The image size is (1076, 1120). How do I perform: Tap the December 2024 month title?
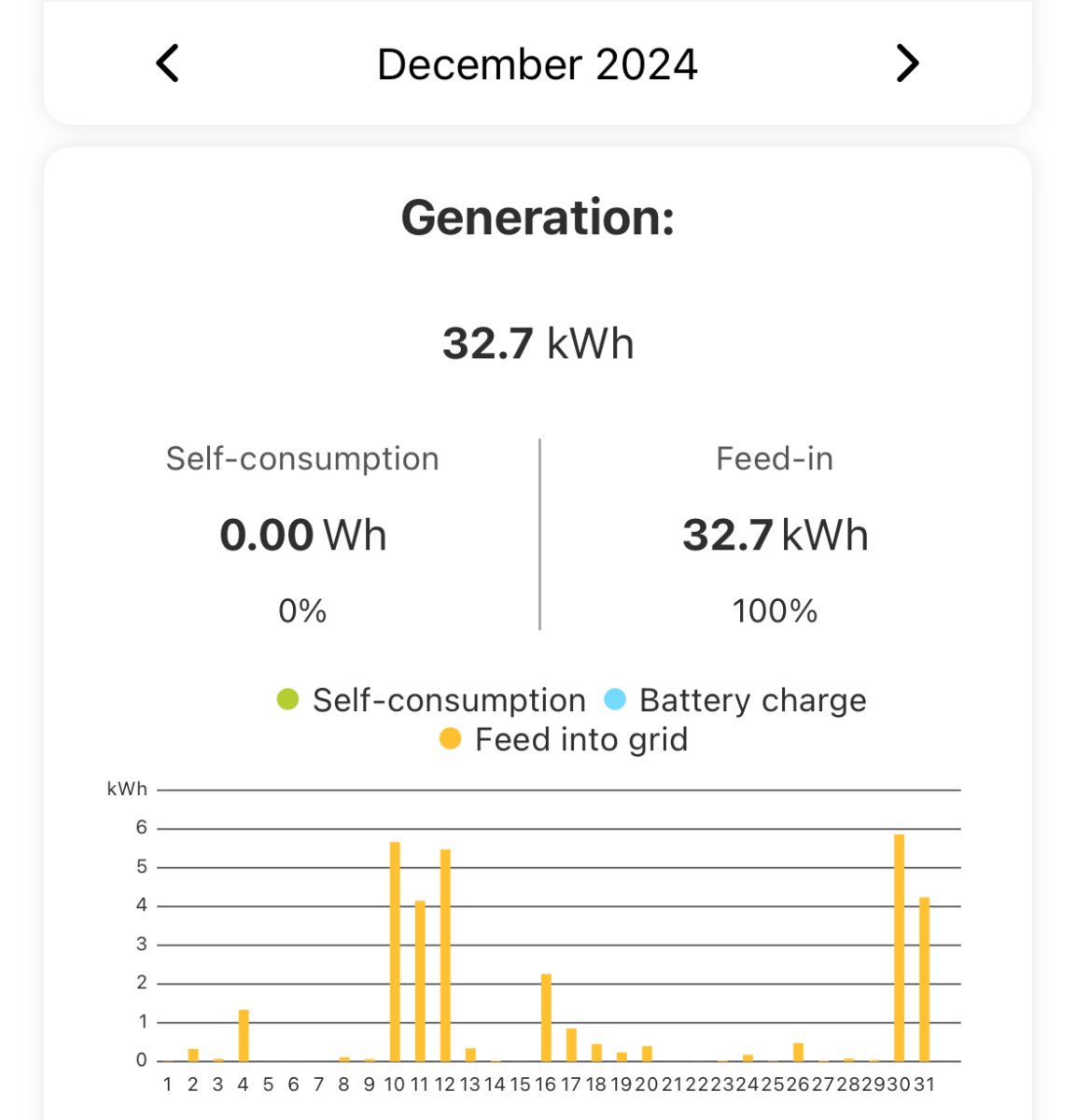[537, 65]
